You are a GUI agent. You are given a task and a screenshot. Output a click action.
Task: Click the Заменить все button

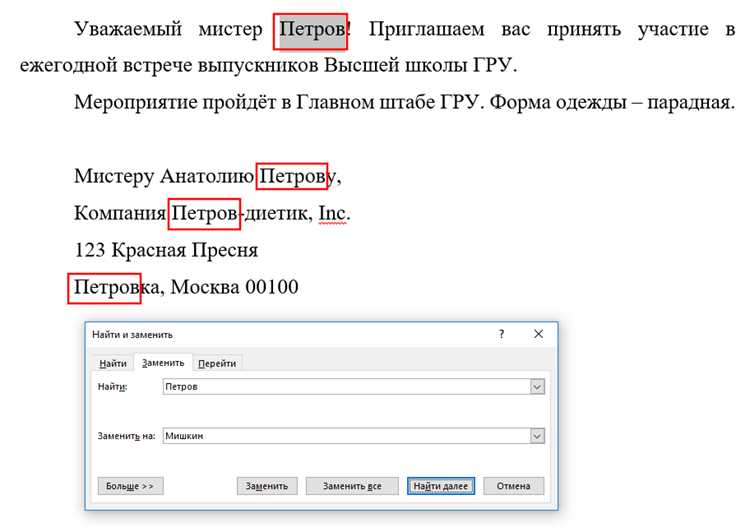tap(352, 486)
